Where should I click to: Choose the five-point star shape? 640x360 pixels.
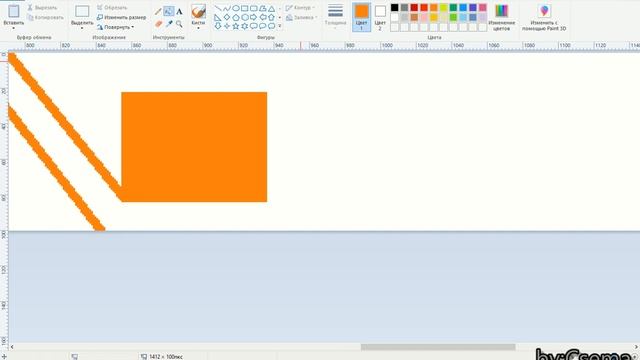pyautogui.click(x=236, y=26)
